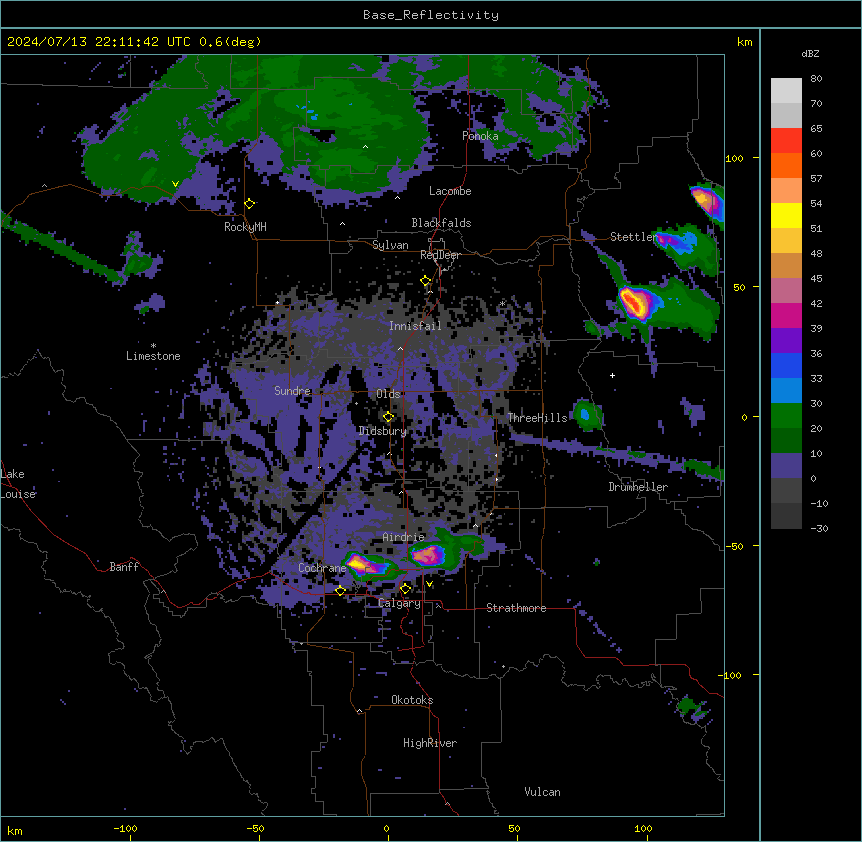This screenshot has width=862, height=842.
Task: Click the asterisk marker above Limestone
Action: pyautogui.click(x=153, y=346)
